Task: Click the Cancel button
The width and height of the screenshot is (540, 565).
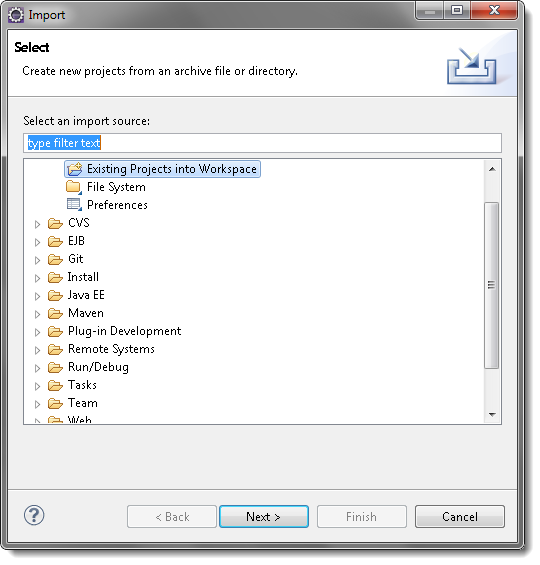Action: coord(460,517)
